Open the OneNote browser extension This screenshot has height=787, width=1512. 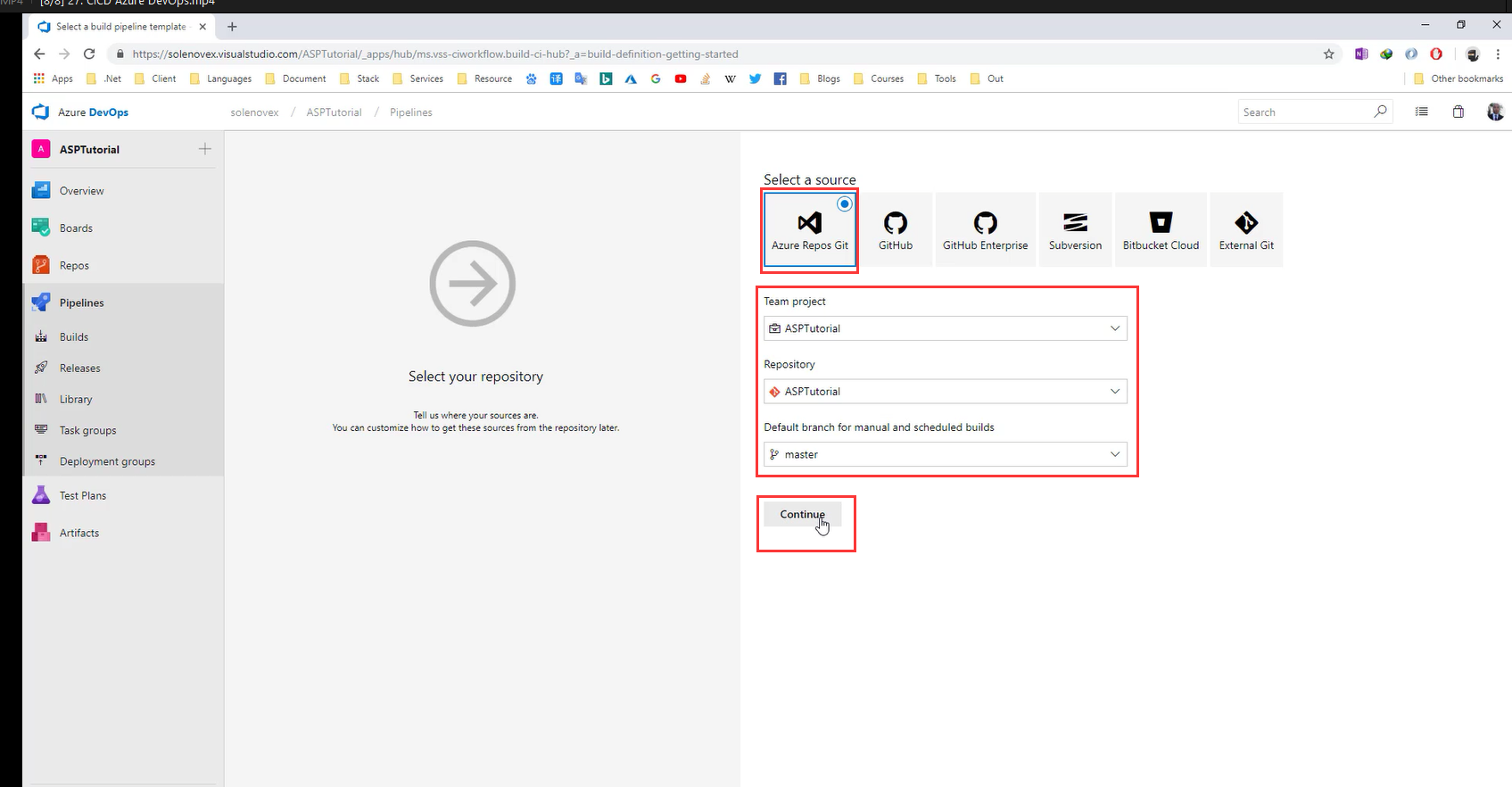point(1360,54)
